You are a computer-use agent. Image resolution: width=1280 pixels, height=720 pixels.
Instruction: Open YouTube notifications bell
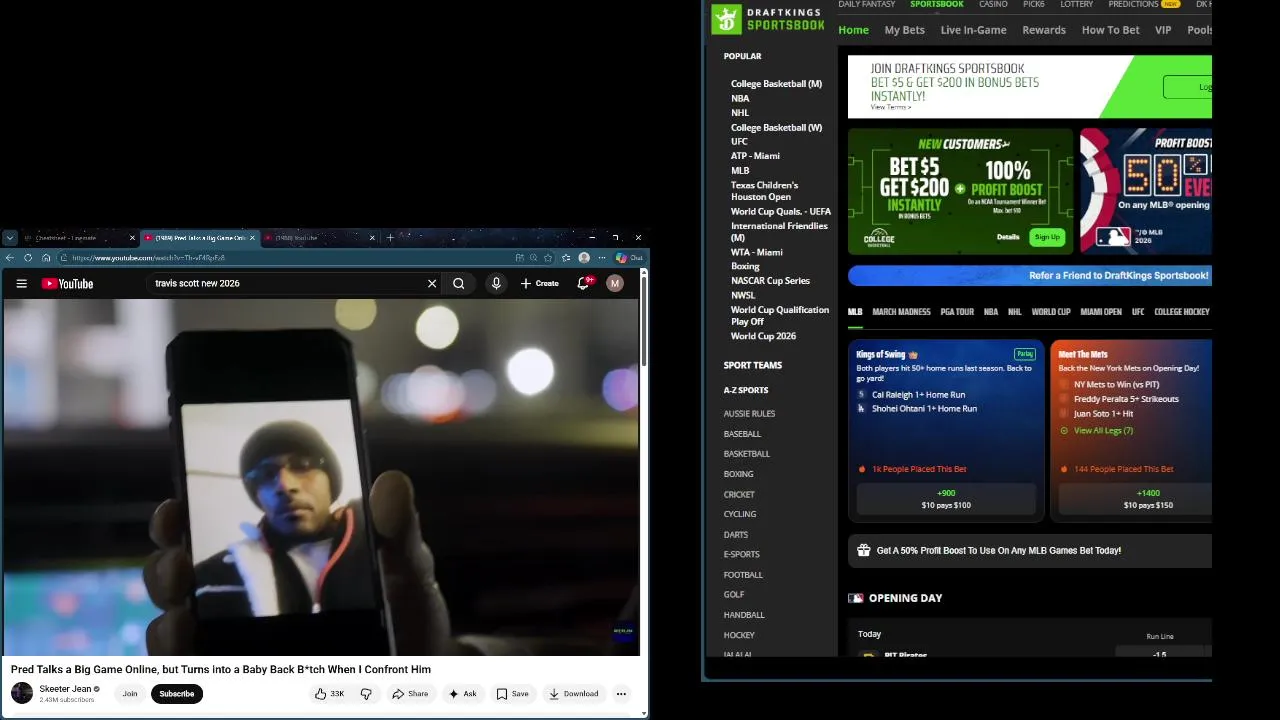click(584, 283)
